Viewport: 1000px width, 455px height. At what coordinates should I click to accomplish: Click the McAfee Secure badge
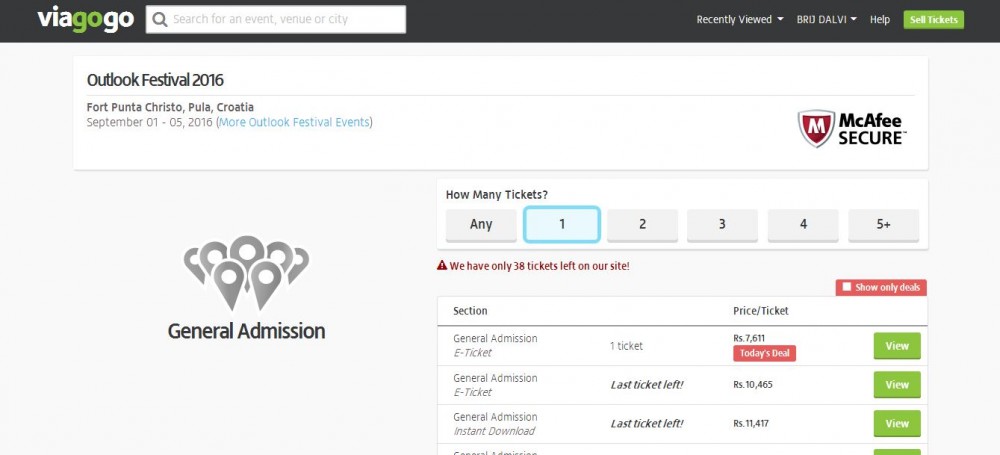tap(852, 128)
